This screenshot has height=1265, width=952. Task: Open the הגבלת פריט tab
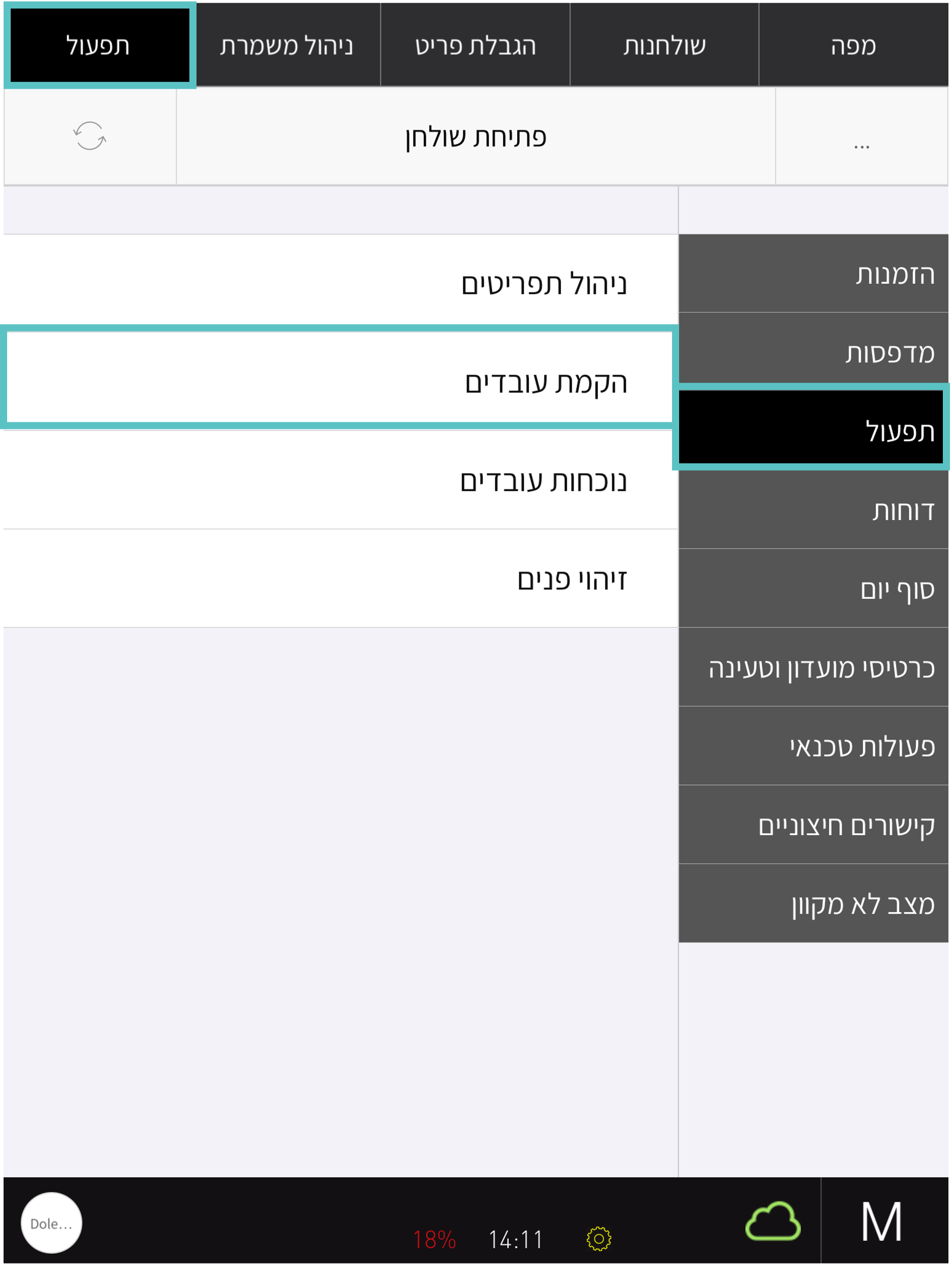point(475,45)
